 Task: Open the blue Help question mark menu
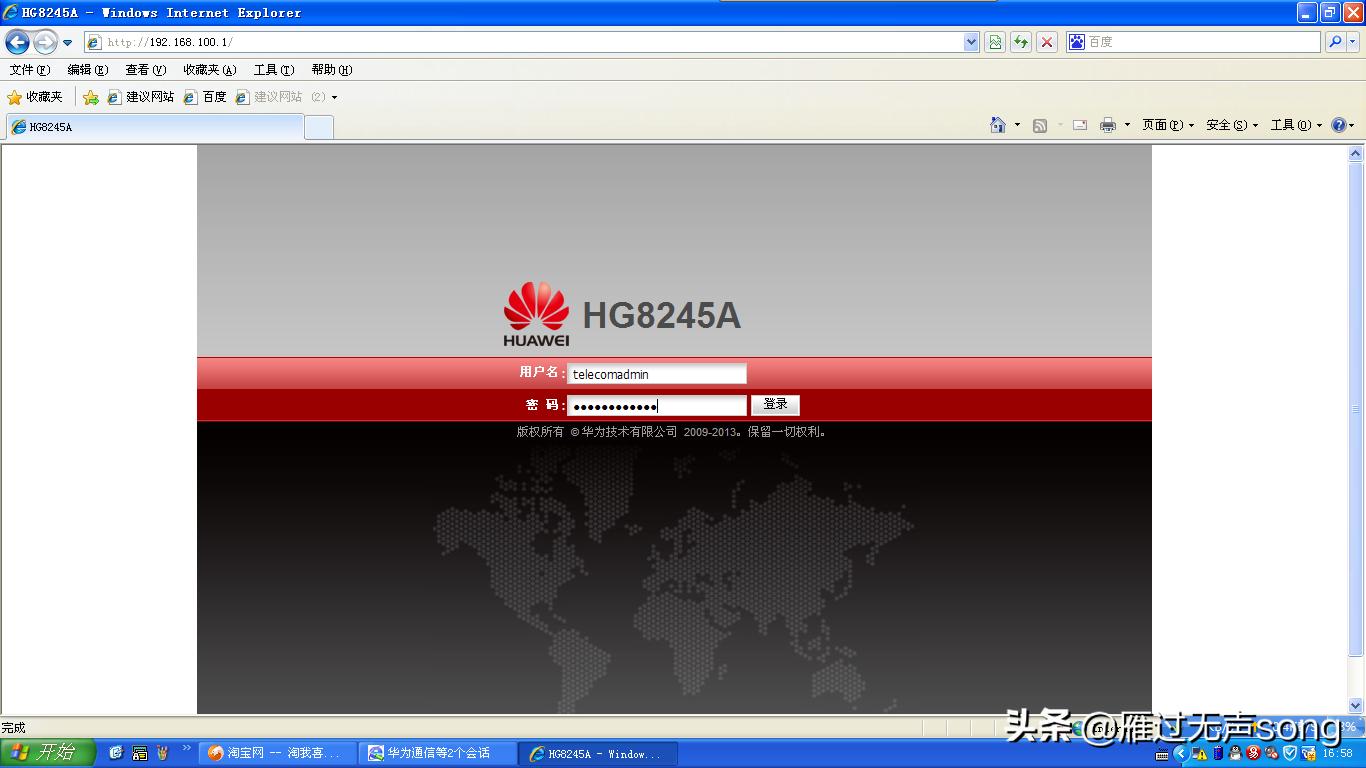click(1342, 125)
